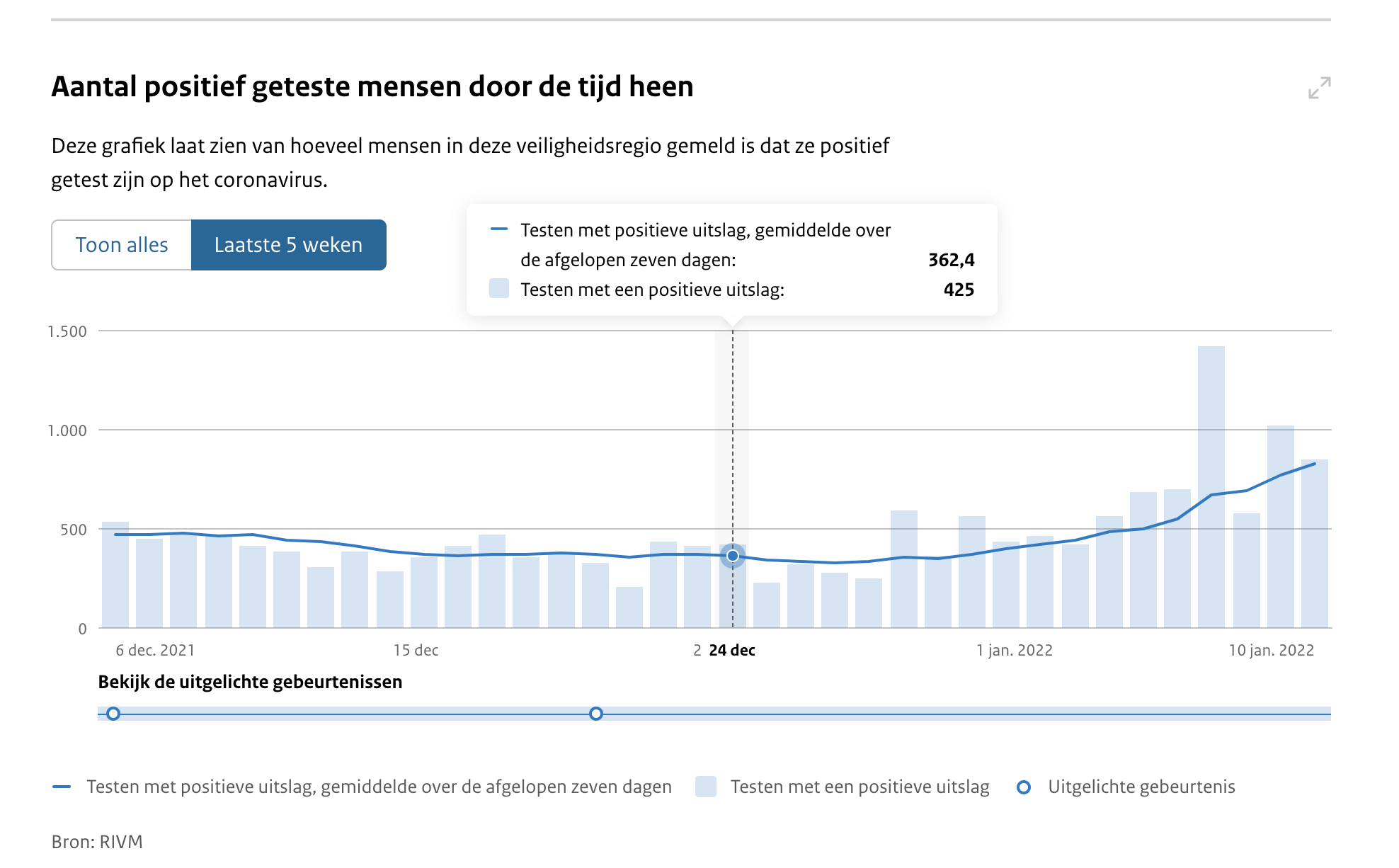Image resolution: width=1399 pixels, height=868 pixels.
Task: Select the second event marker on the timeline
Action: pos(596,714)
